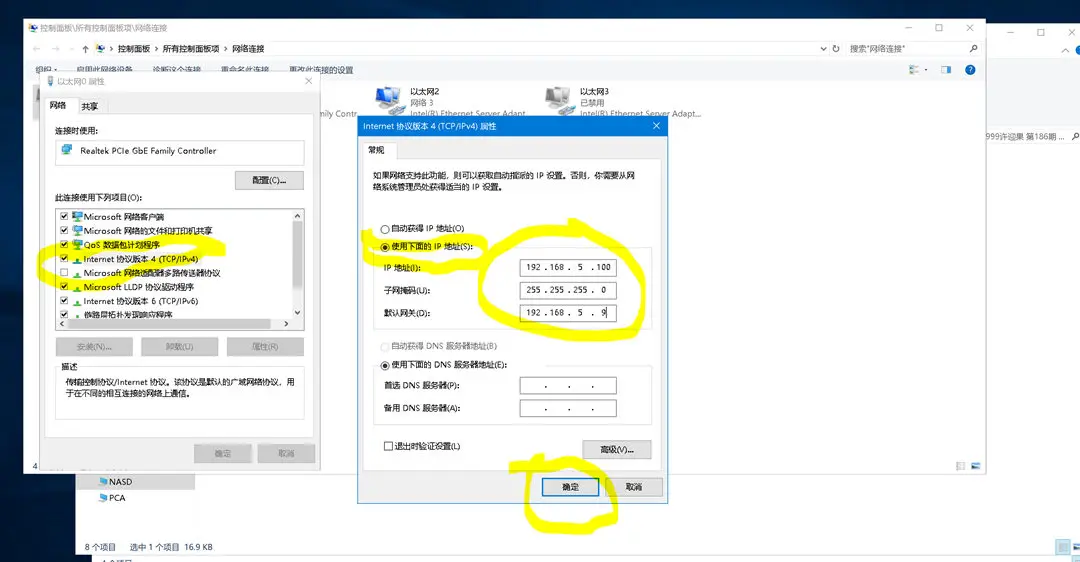This screenshot has height=562, width=1080.
Task: Click the change view icon in toolbar
Action: coord(914,70)
